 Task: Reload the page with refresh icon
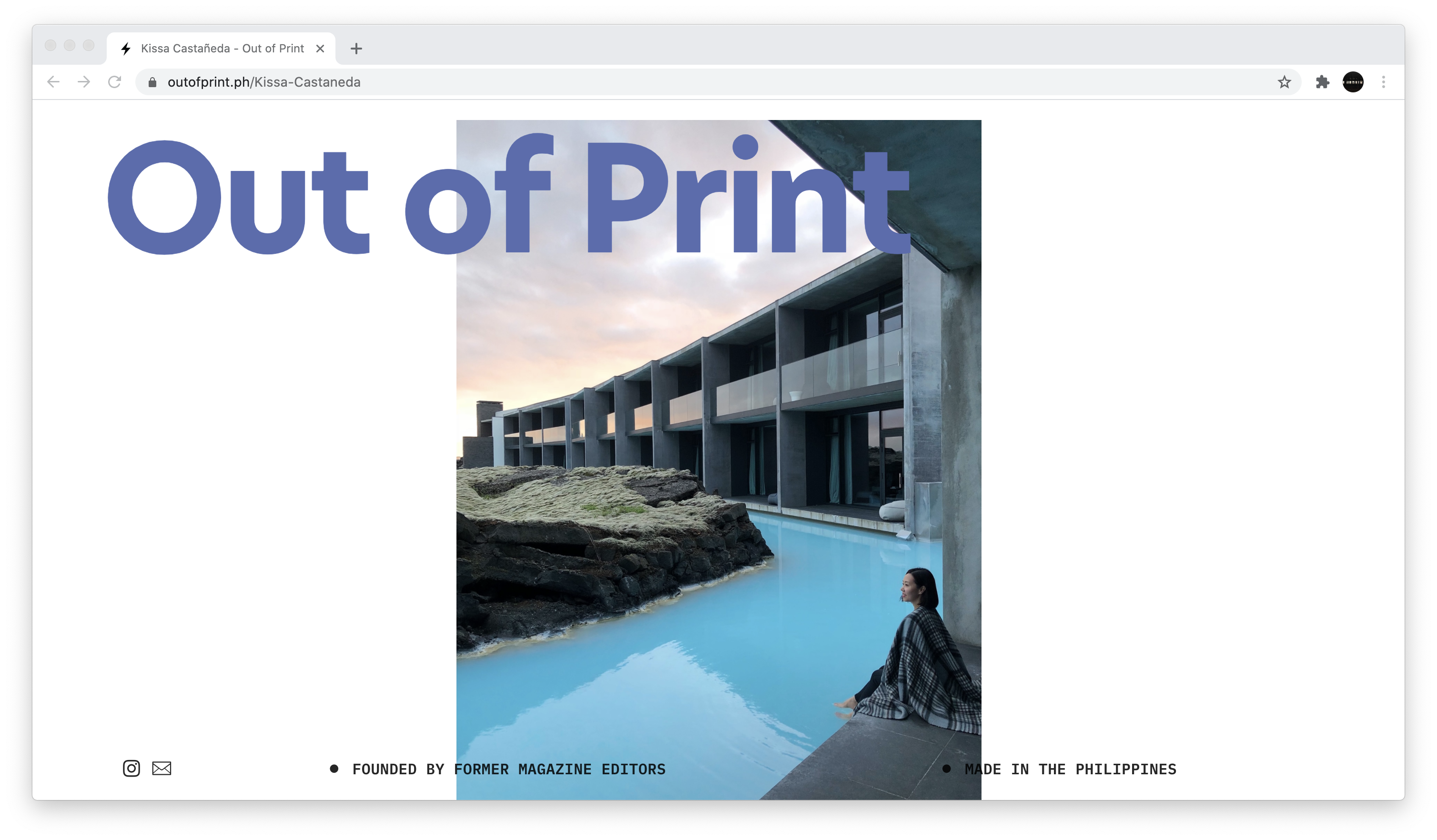(115, 82)
